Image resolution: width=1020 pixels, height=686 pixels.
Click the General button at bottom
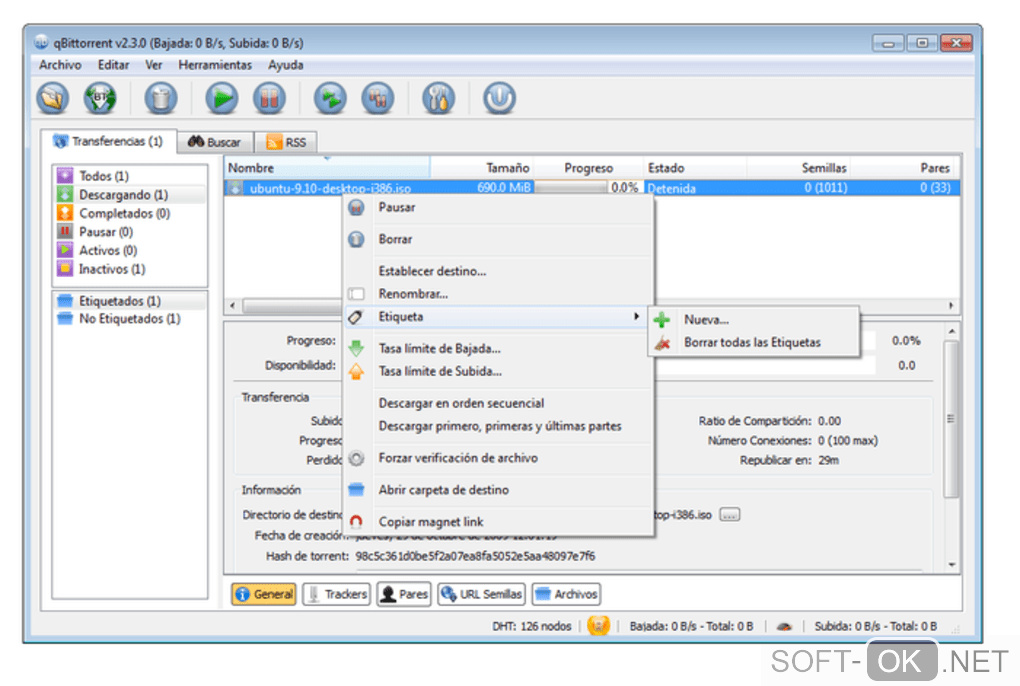pos(263,594)
